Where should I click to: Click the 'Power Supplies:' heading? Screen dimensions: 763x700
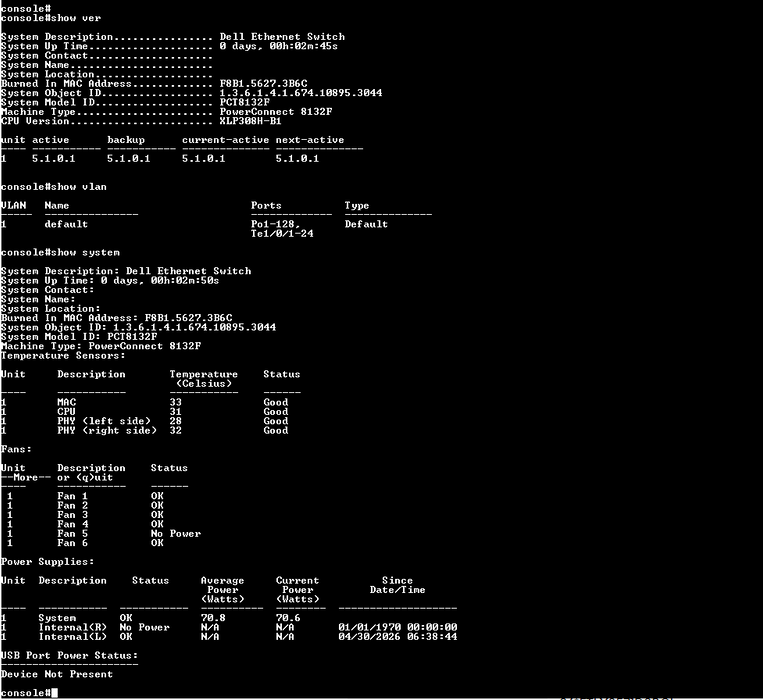point(47,562)
